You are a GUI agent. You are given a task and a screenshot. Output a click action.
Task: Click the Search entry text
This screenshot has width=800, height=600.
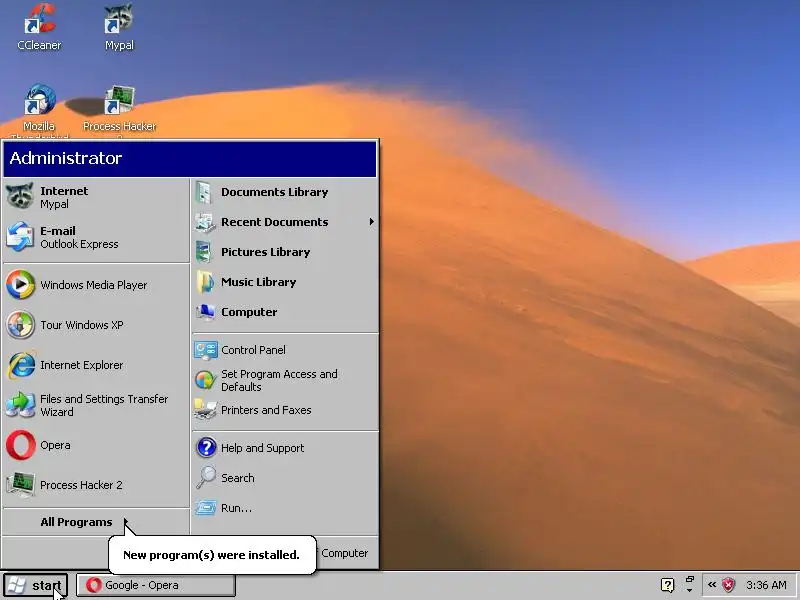237,478
